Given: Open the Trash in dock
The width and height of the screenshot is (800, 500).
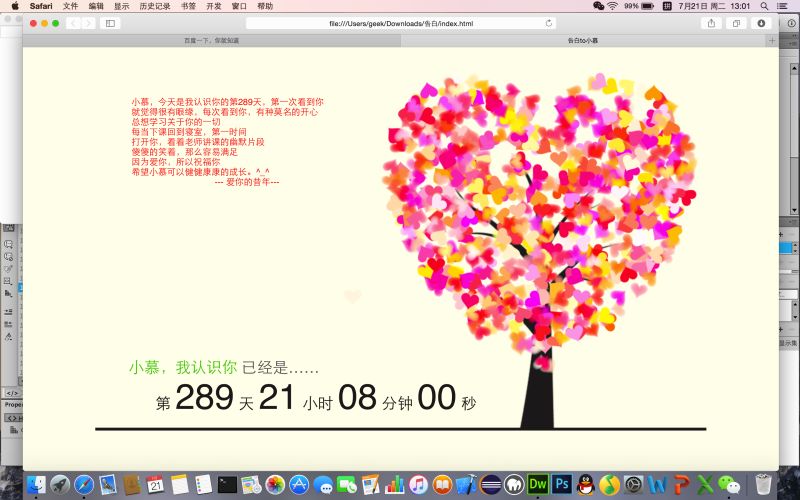Looking at the screenshot, I should [763, 484].
